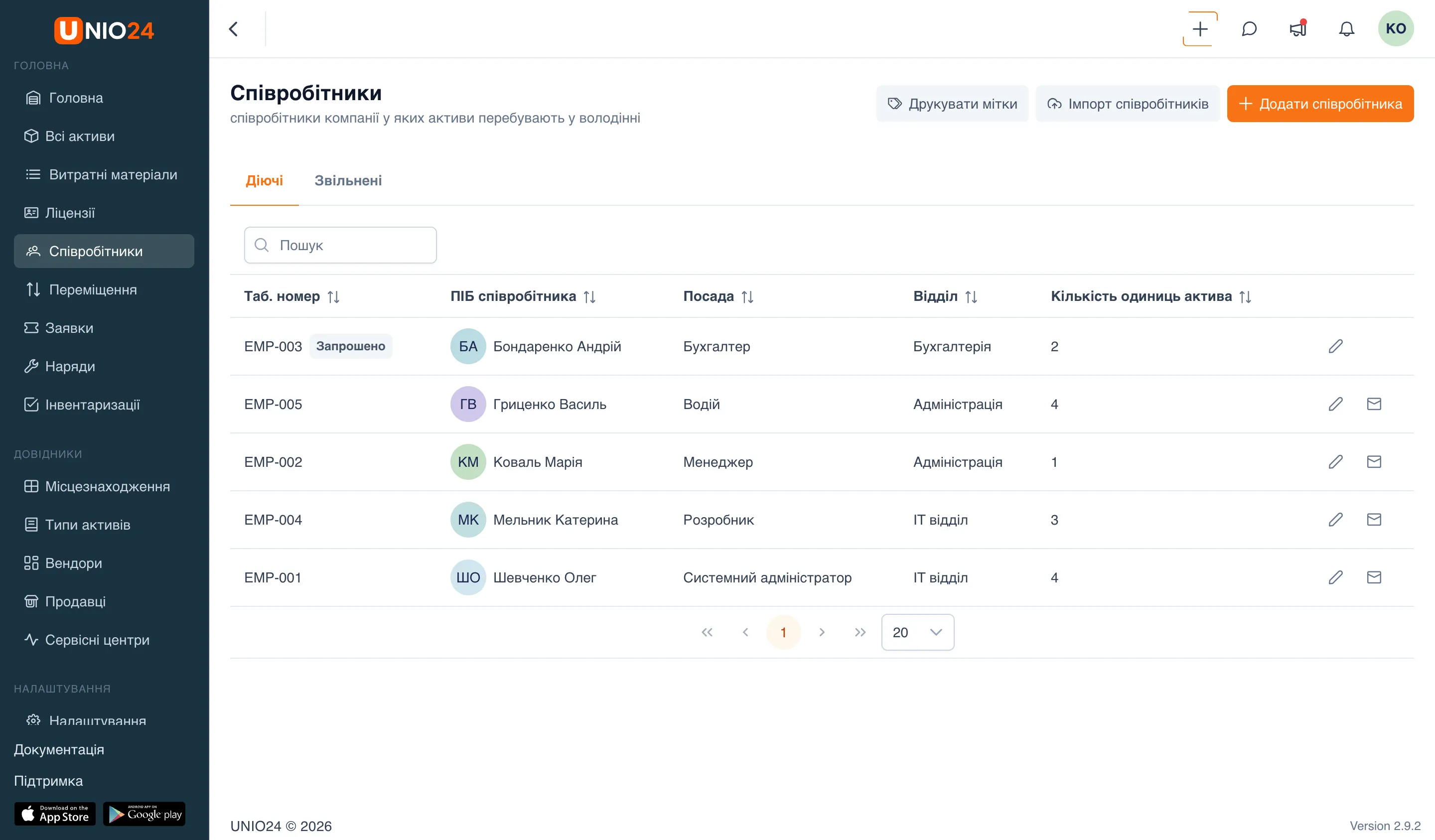Click the Системний адміністратор position cell

coord(767,577)
